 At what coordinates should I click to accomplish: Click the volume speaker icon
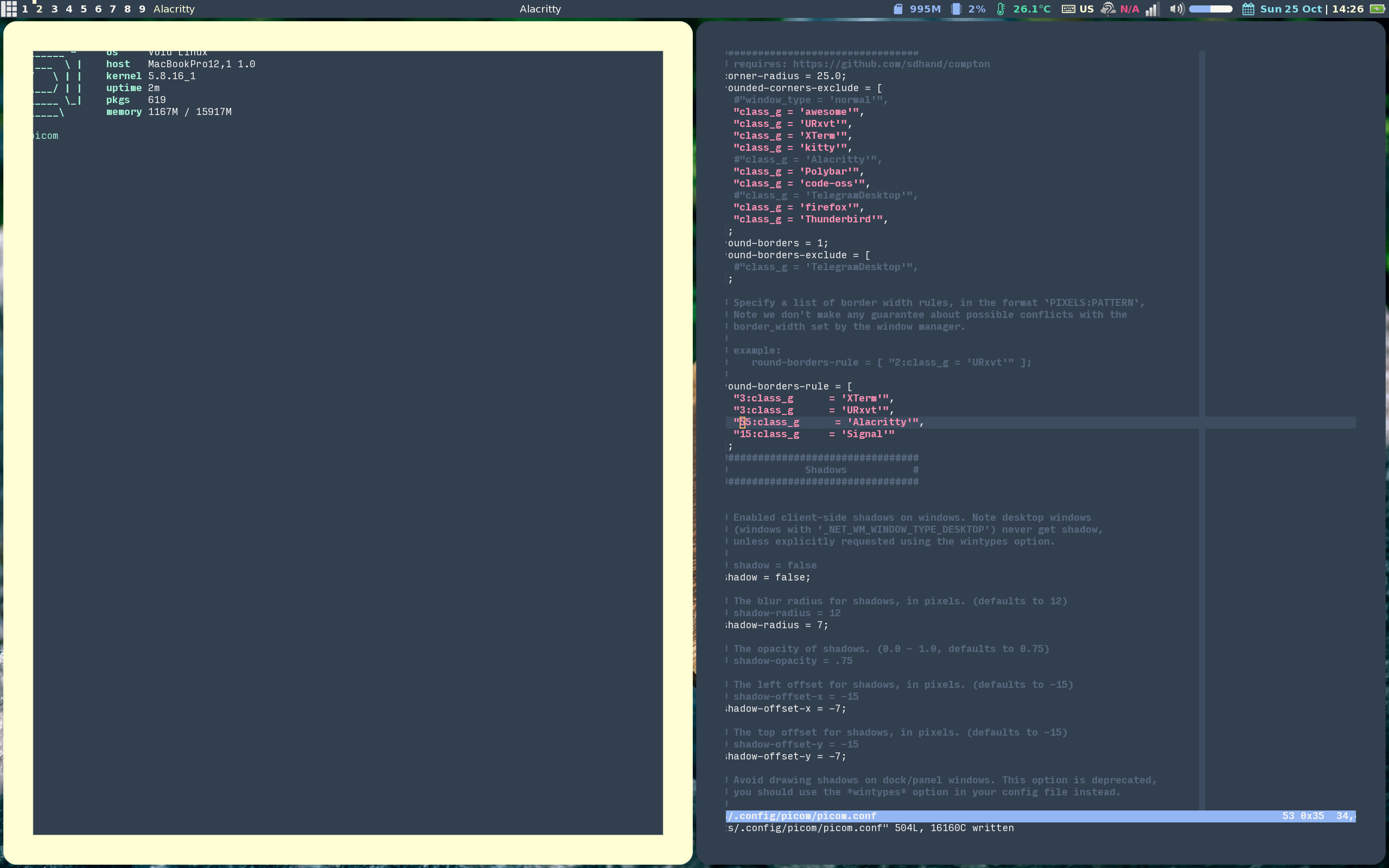pos(1177,9)
